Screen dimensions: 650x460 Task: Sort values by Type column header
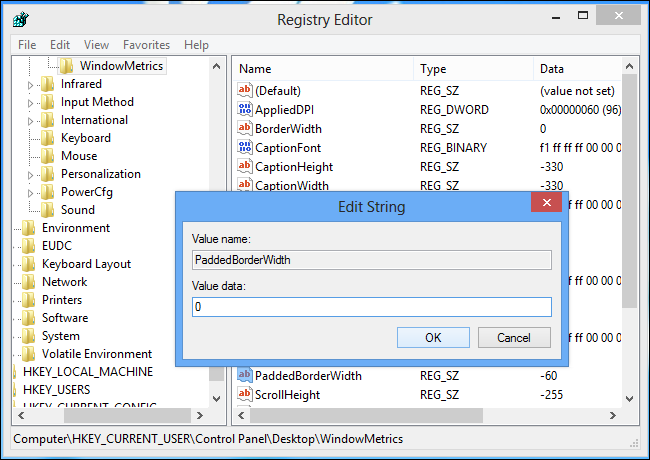473,69
